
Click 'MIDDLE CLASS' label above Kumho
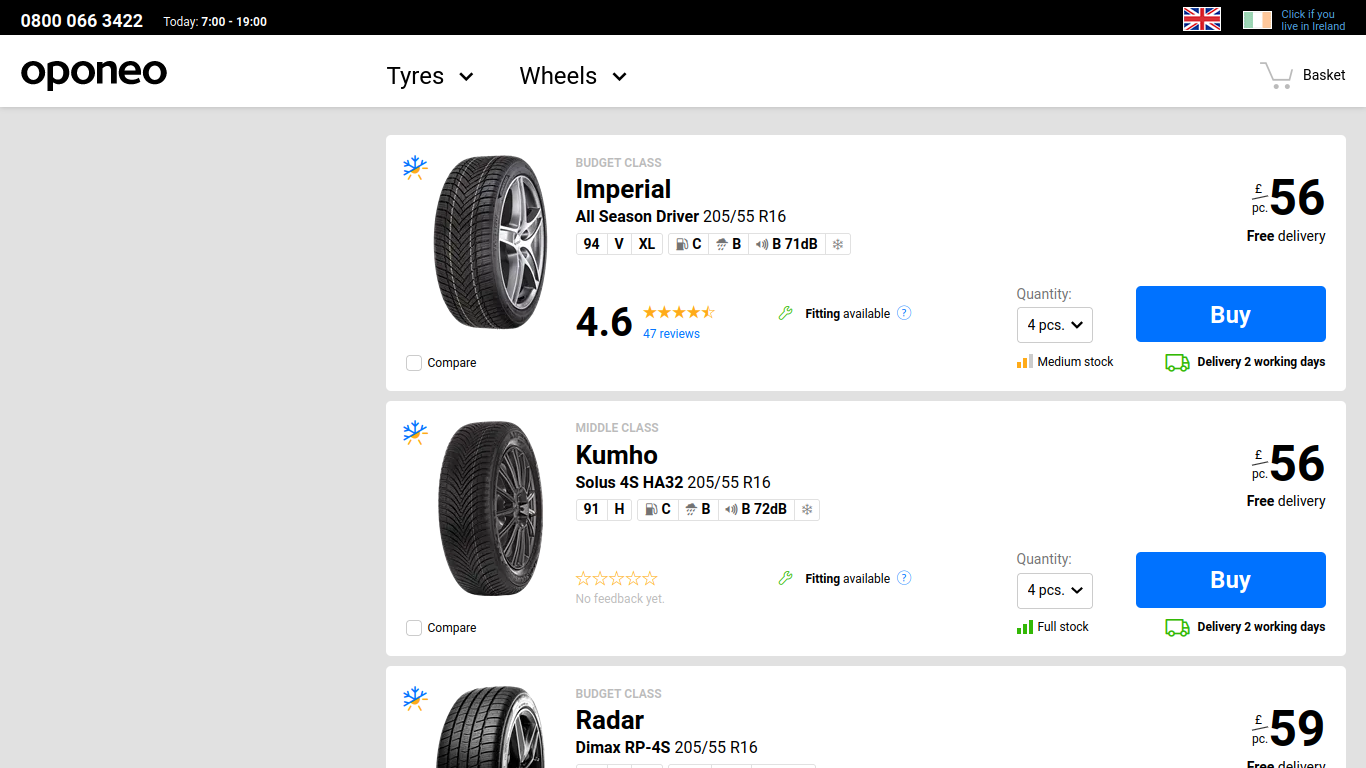617,428
